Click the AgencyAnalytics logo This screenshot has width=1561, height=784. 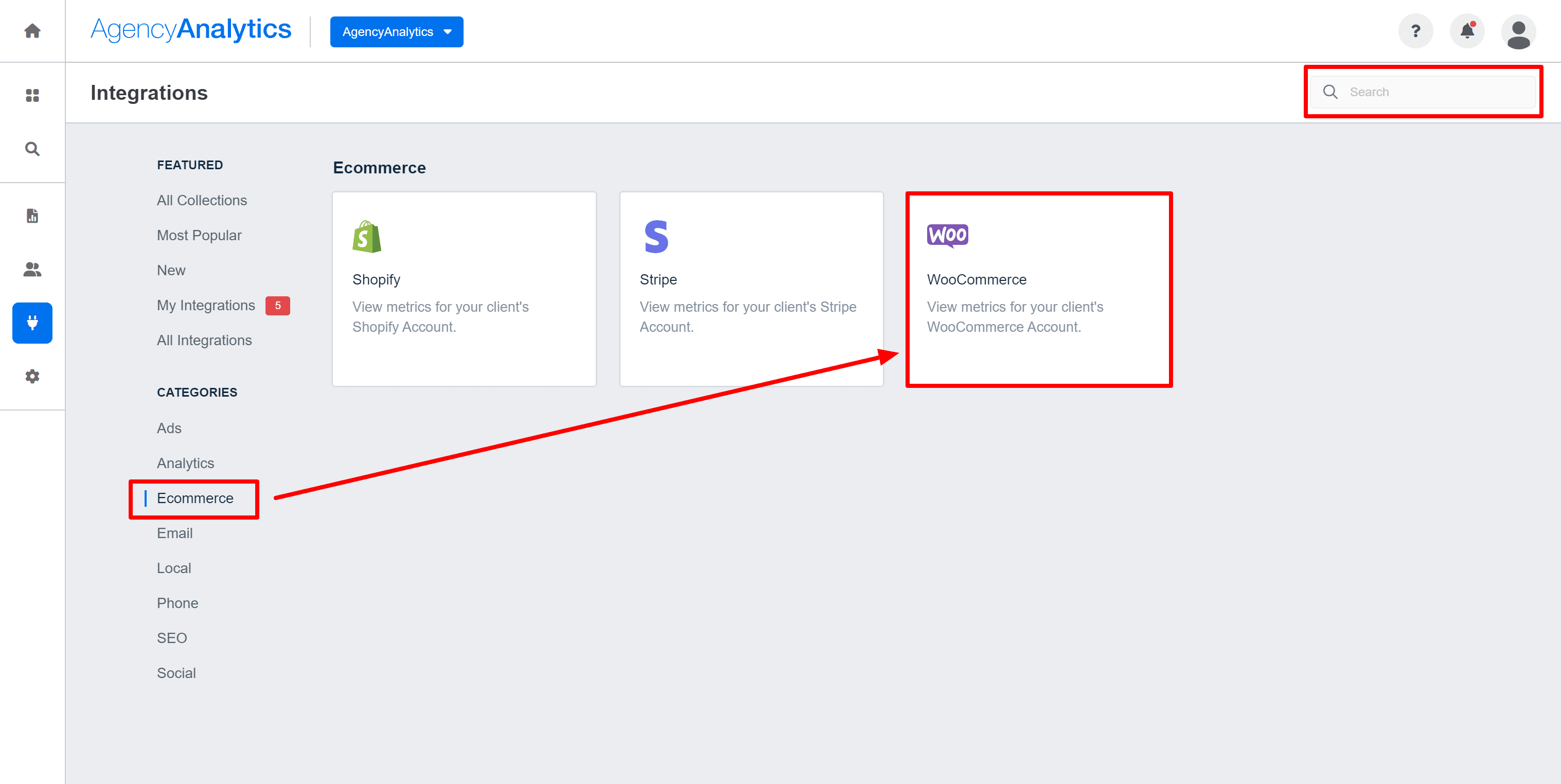pos(191,29)
